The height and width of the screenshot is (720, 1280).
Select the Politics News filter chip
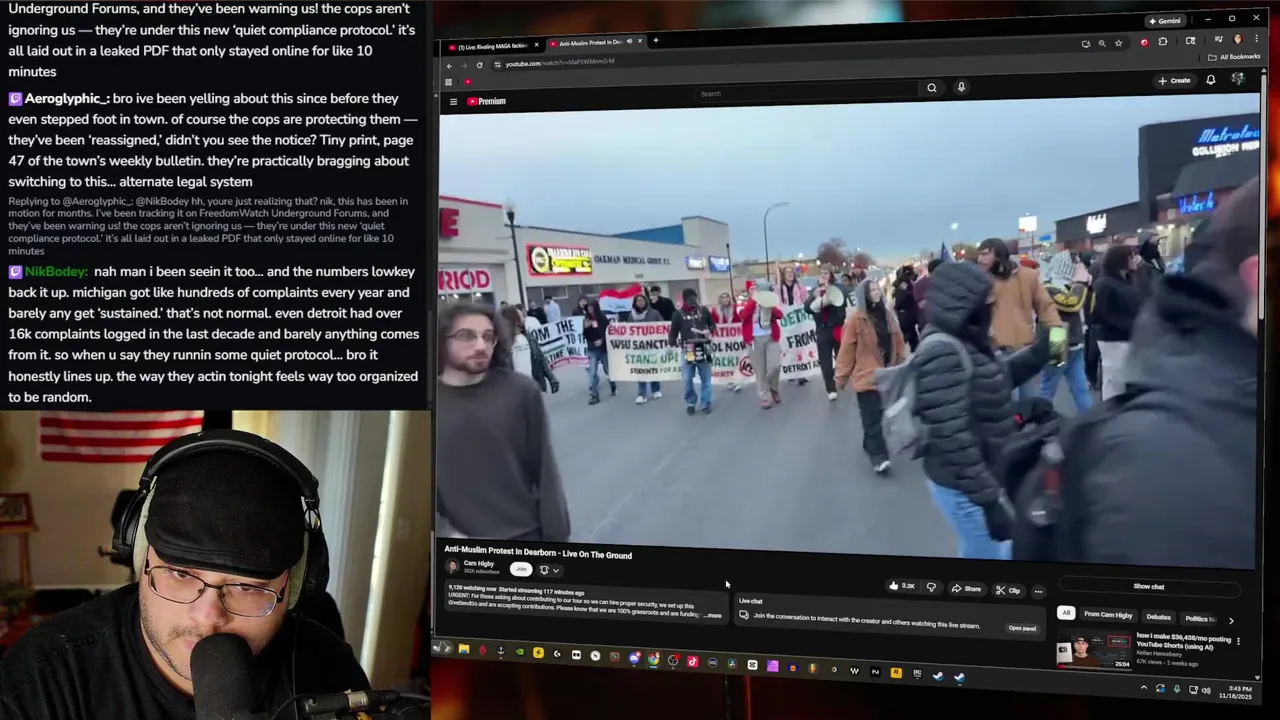pos(1201,619)
